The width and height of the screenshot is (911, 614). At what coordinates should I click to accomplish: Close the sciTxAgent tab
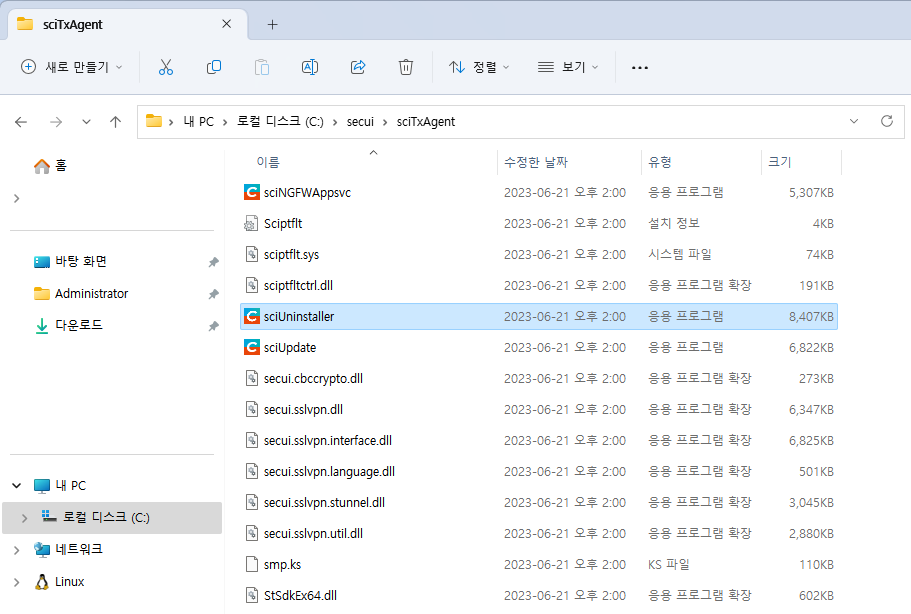[x=227, y=24]
